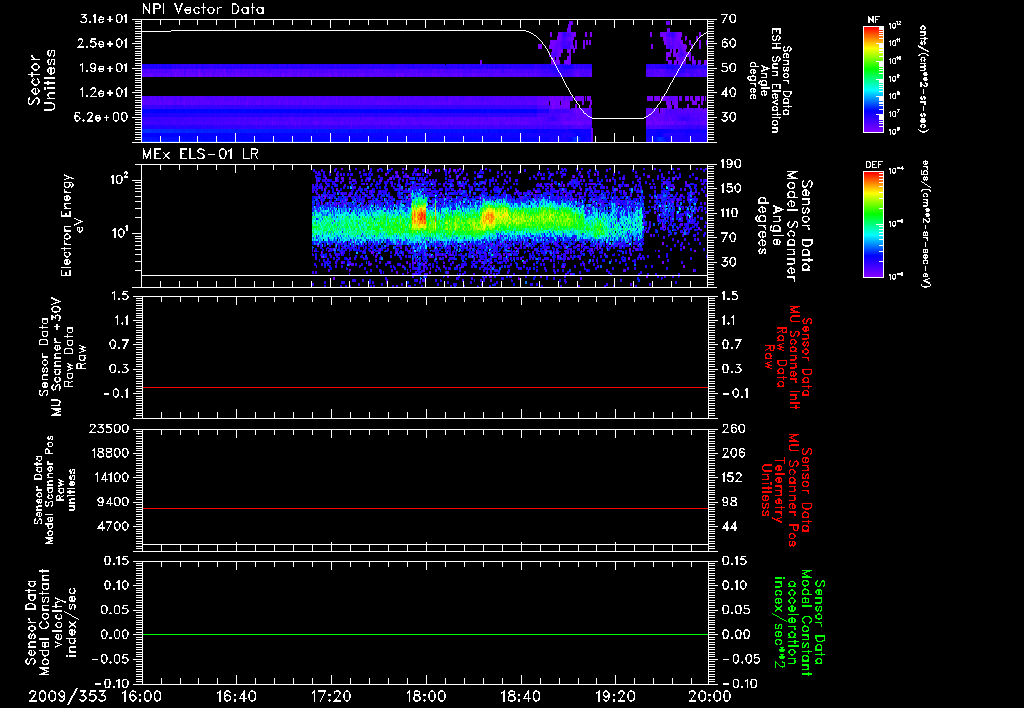Select the 'NPI Vector Data' panel title
Image resolution: width=1024 pixels, height=708 pixels.
(x=203, y=9)
